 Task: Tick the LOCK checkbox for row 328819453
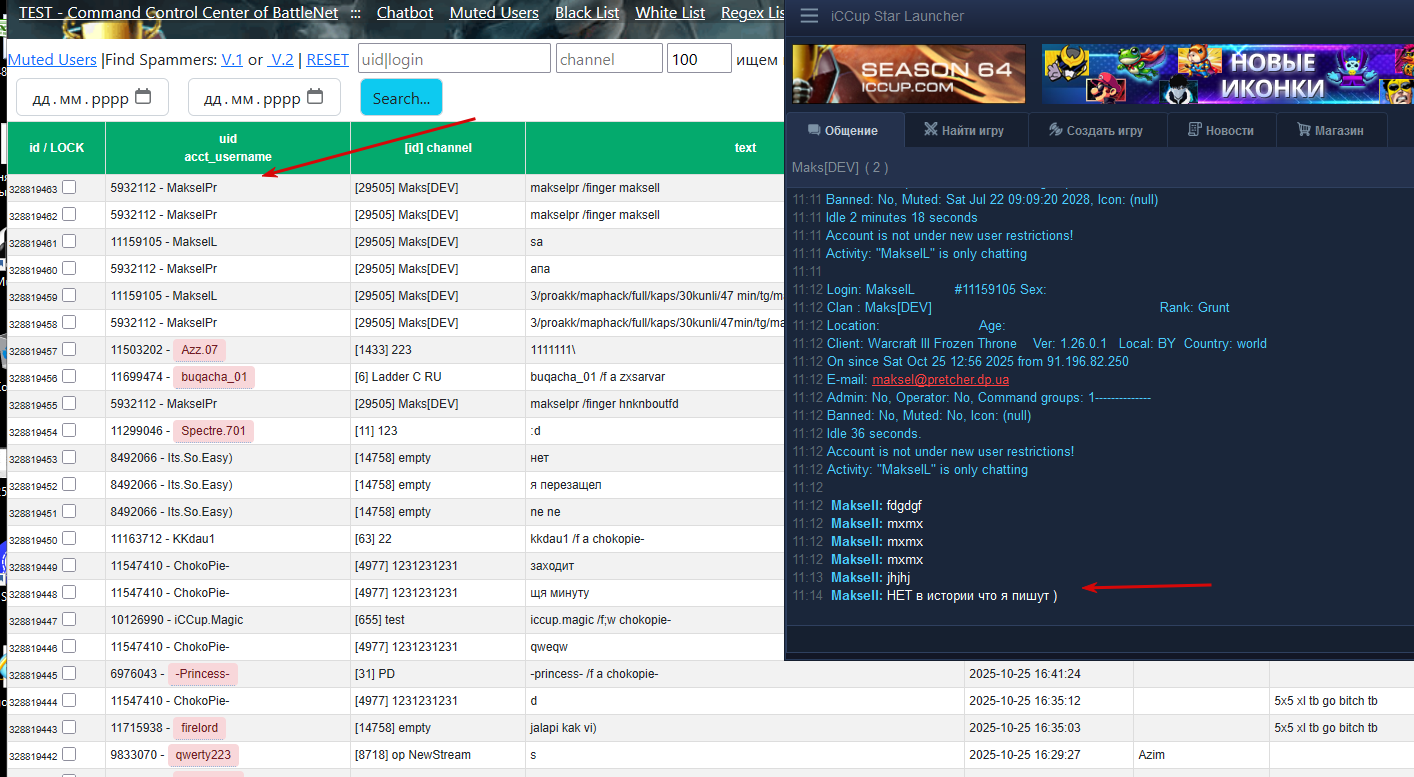click(x=69, y=457)
